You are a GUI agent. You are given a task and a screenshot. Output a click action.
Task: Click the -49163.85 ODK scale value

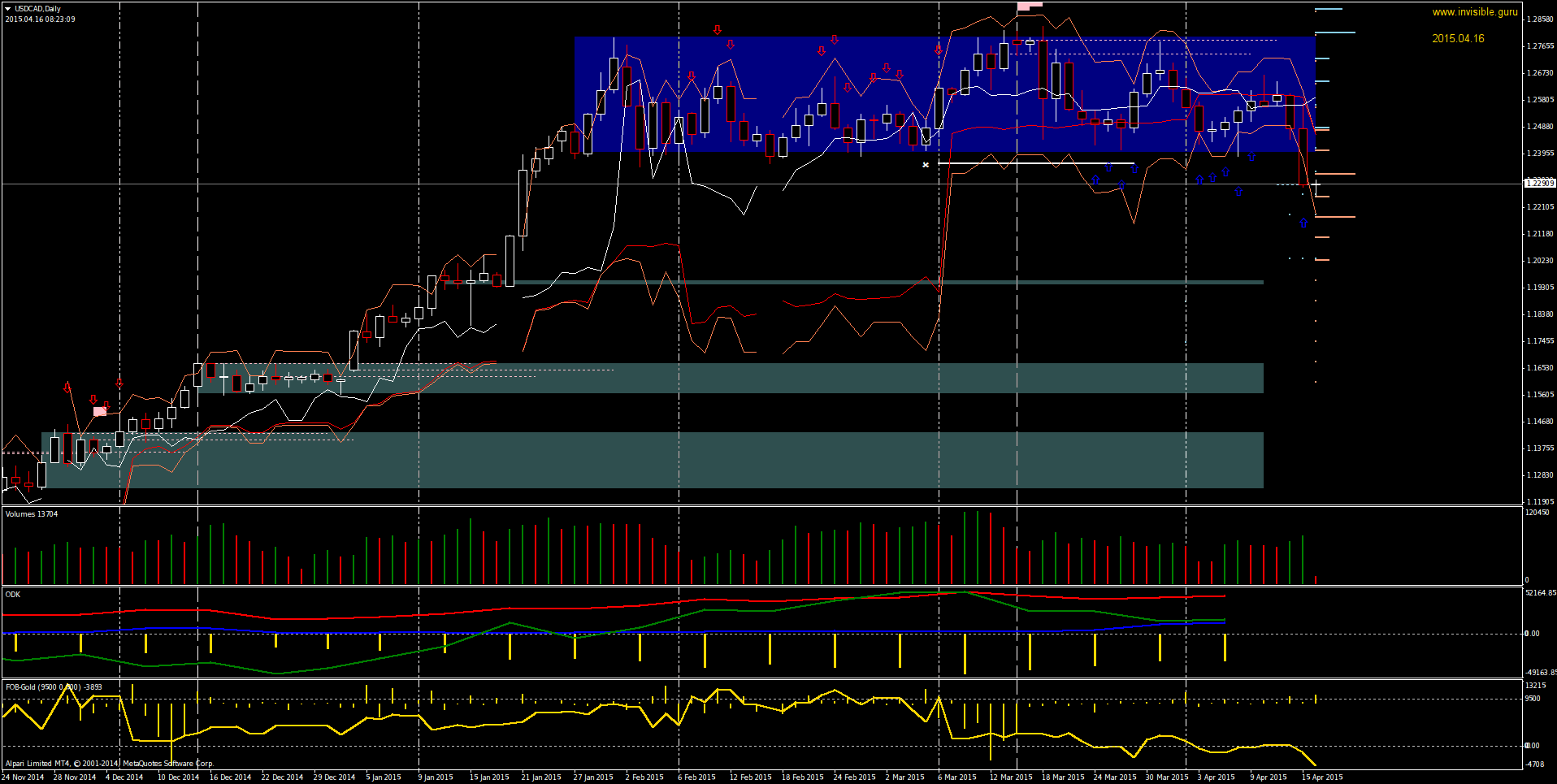pyautogui.click(x=1541, y=673)
